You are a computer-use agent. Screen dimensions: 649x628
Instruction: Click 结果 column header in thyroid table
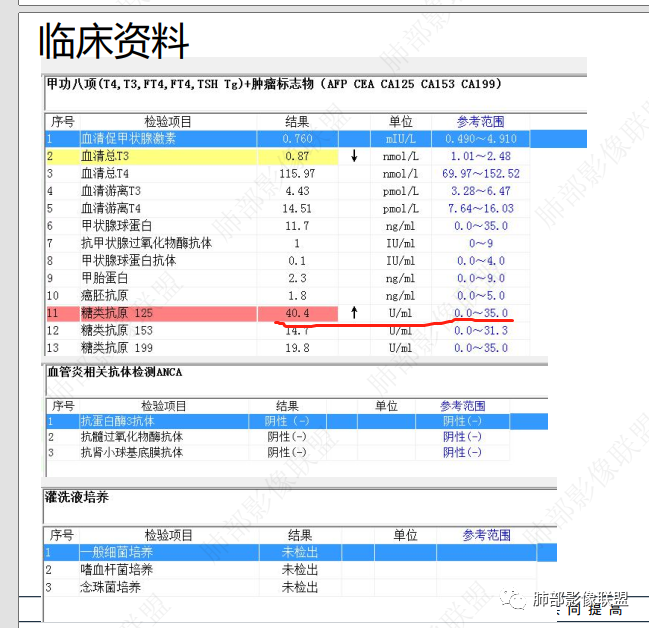coord(297,122)
